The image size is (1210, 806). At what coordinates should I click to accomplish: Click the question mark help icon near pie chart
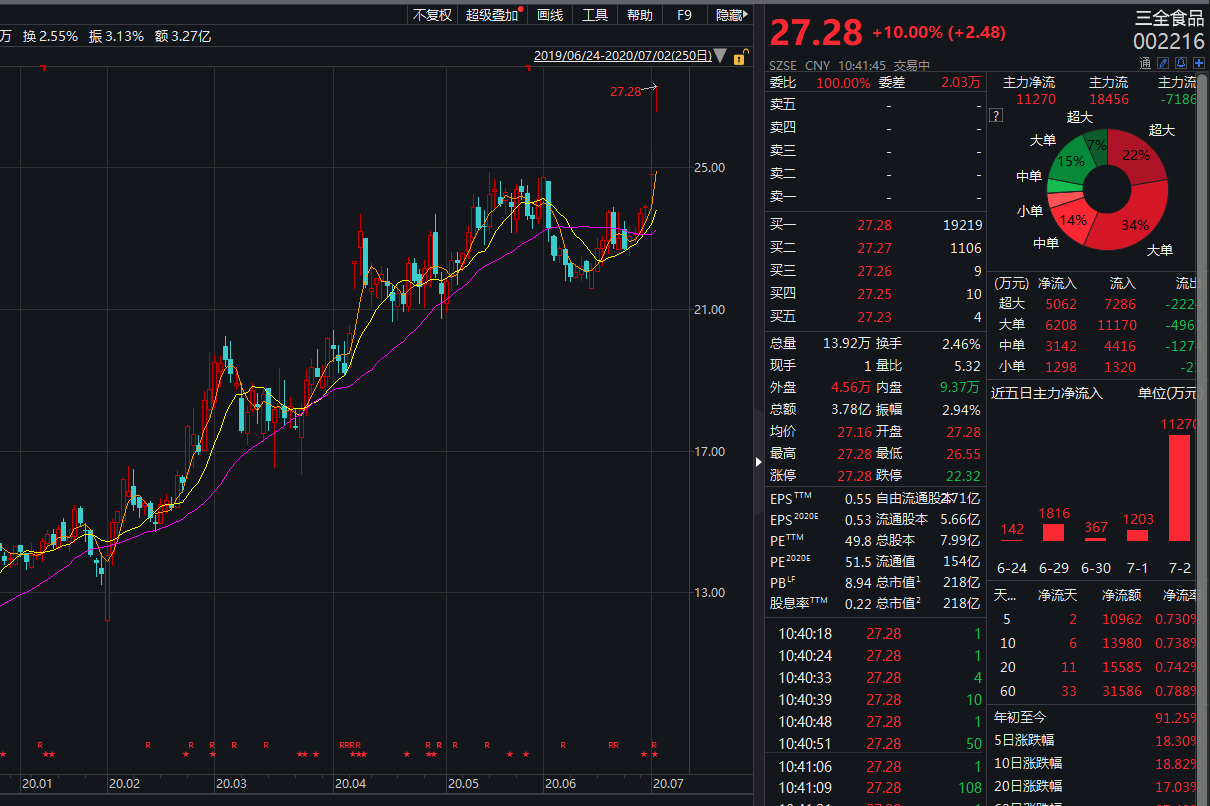coord(996,116)
